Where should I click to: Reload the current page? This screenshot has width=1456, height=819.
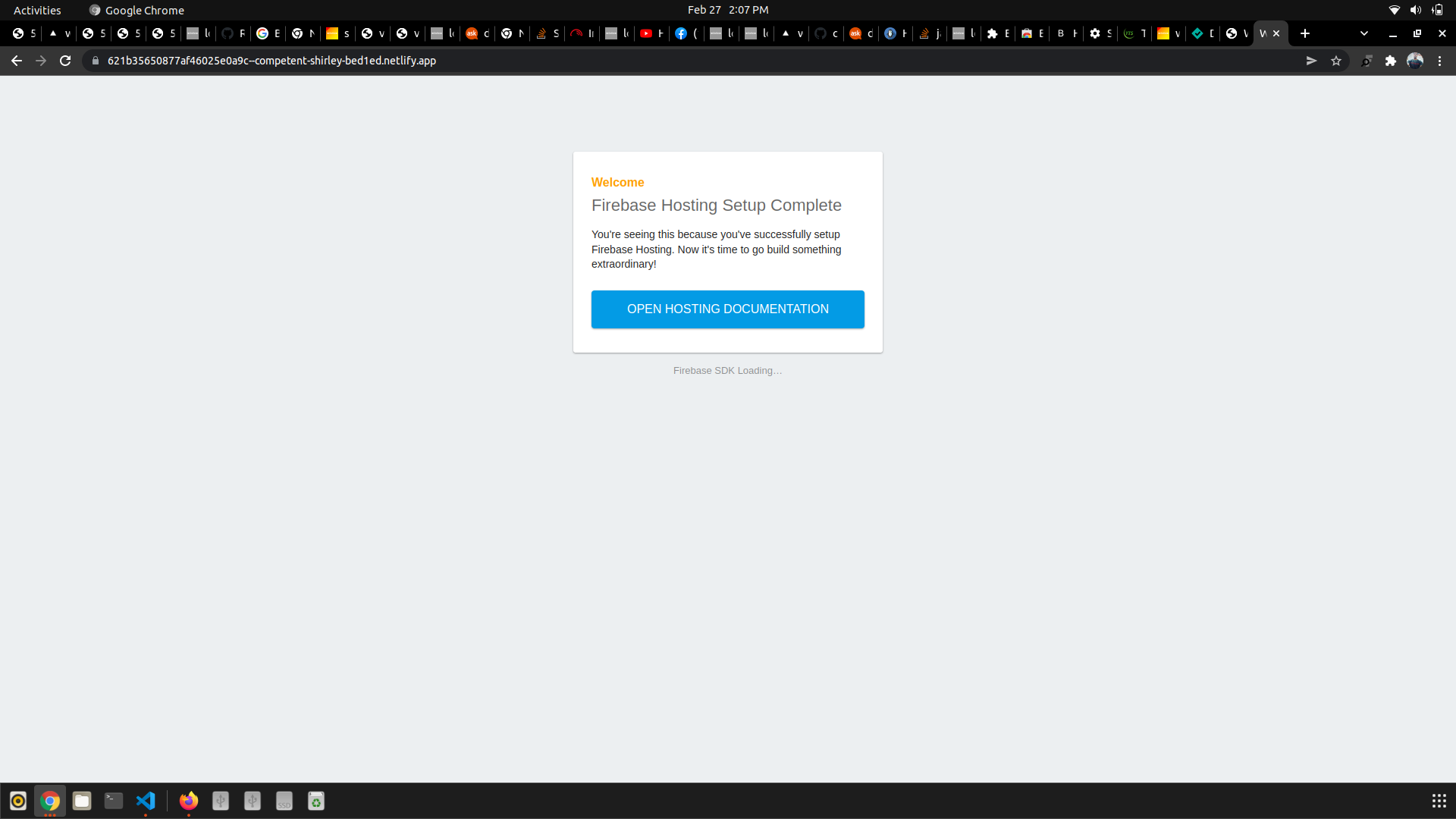tap(65, 61)
